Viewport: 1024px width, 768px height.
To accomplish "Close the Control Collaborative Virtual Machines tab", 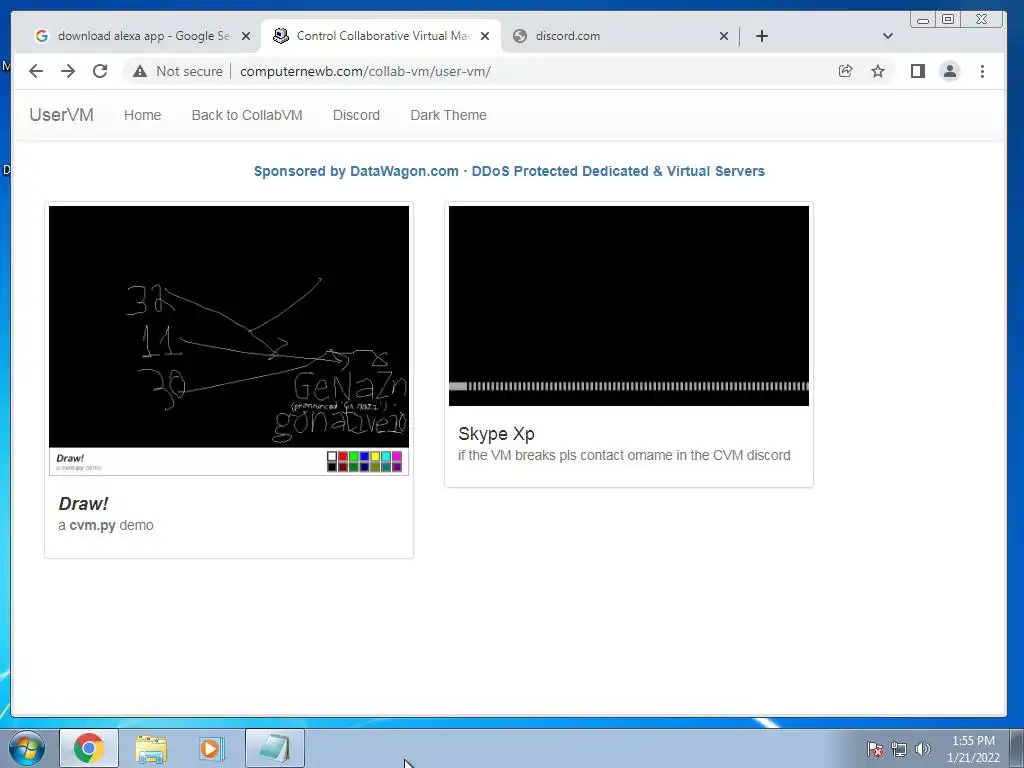I will (485, 36).
